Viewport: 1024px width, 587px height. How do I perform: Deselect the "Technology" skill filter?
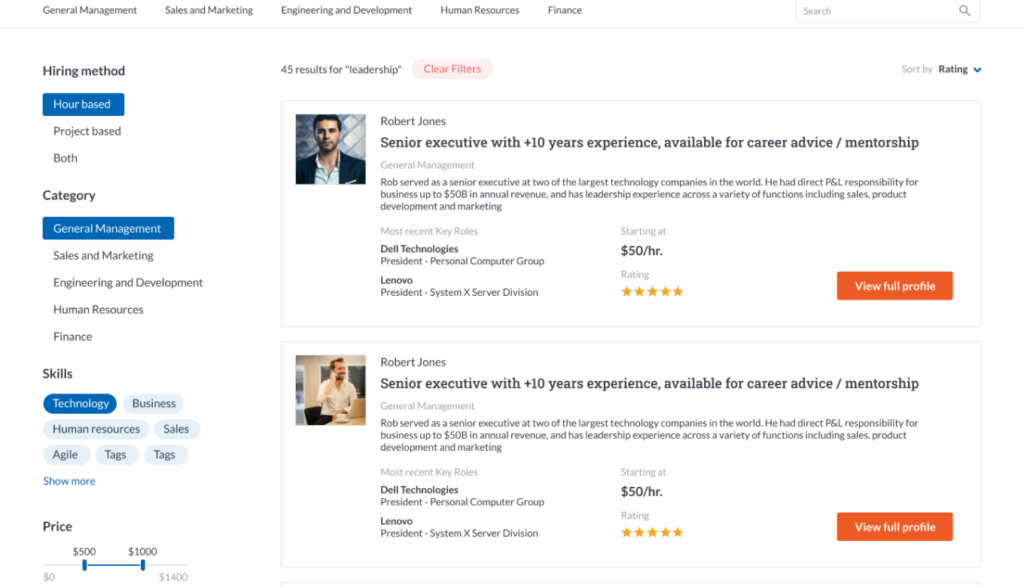click(80, 403)
